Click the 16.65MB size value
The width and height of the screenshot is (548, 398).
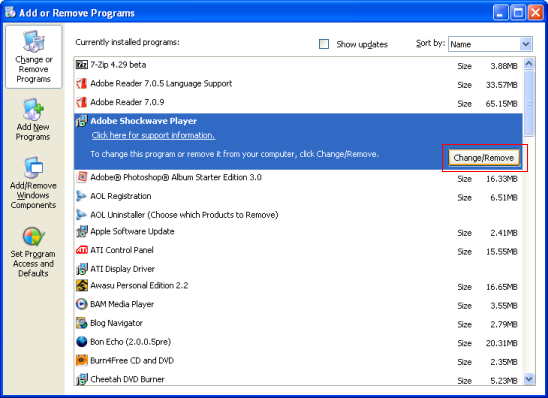click(x=502, y=287)
